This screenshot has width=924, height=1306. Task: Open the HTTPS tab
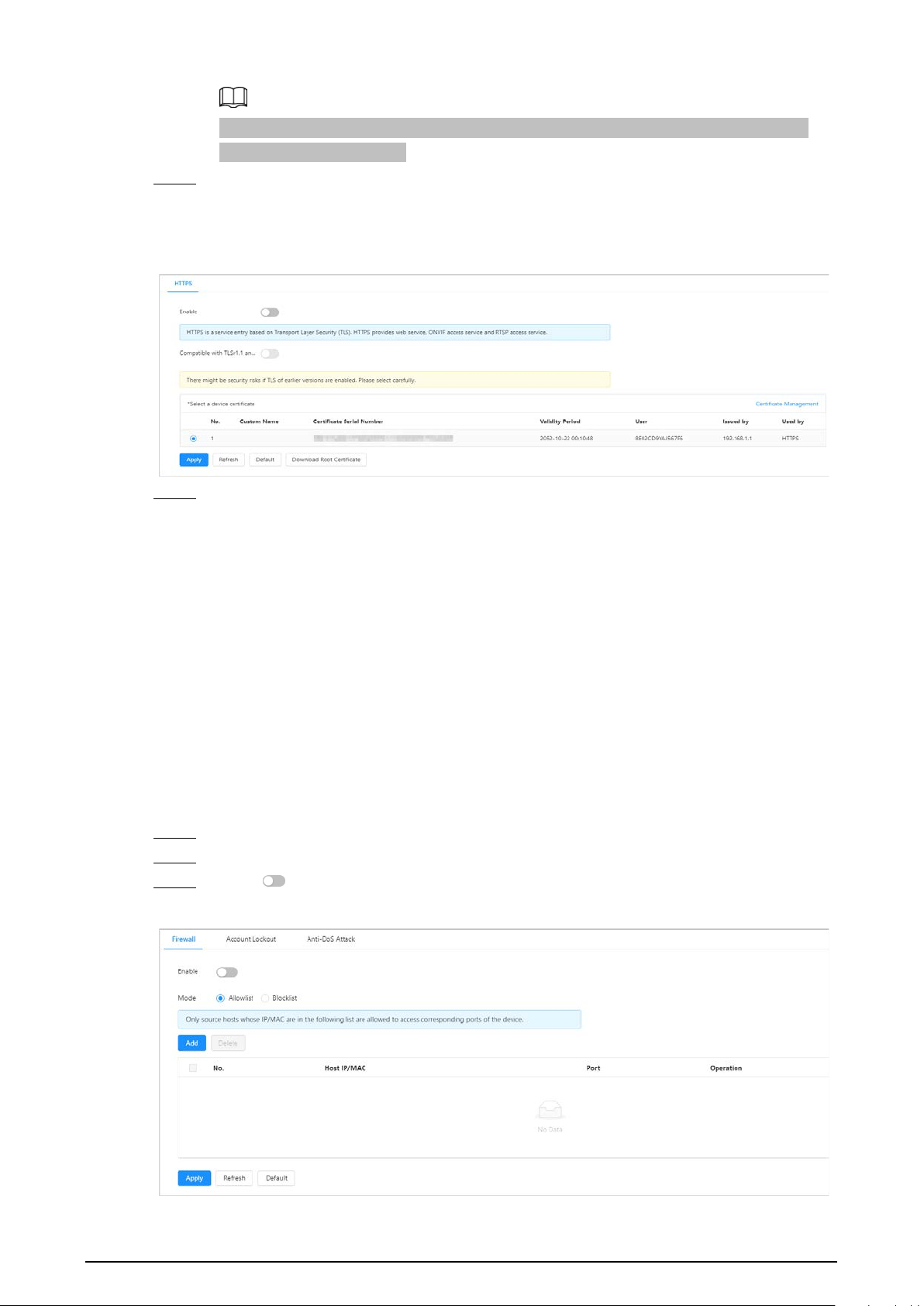[x=183, y=284]
